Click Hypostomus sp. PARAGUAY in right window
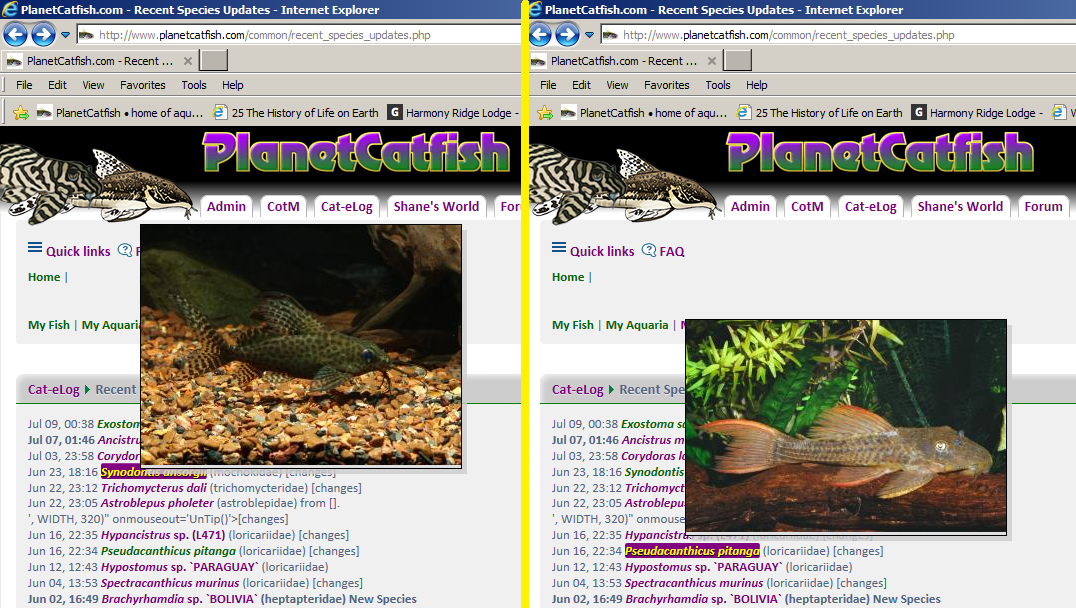The image size is (1076, 608). 703,568
